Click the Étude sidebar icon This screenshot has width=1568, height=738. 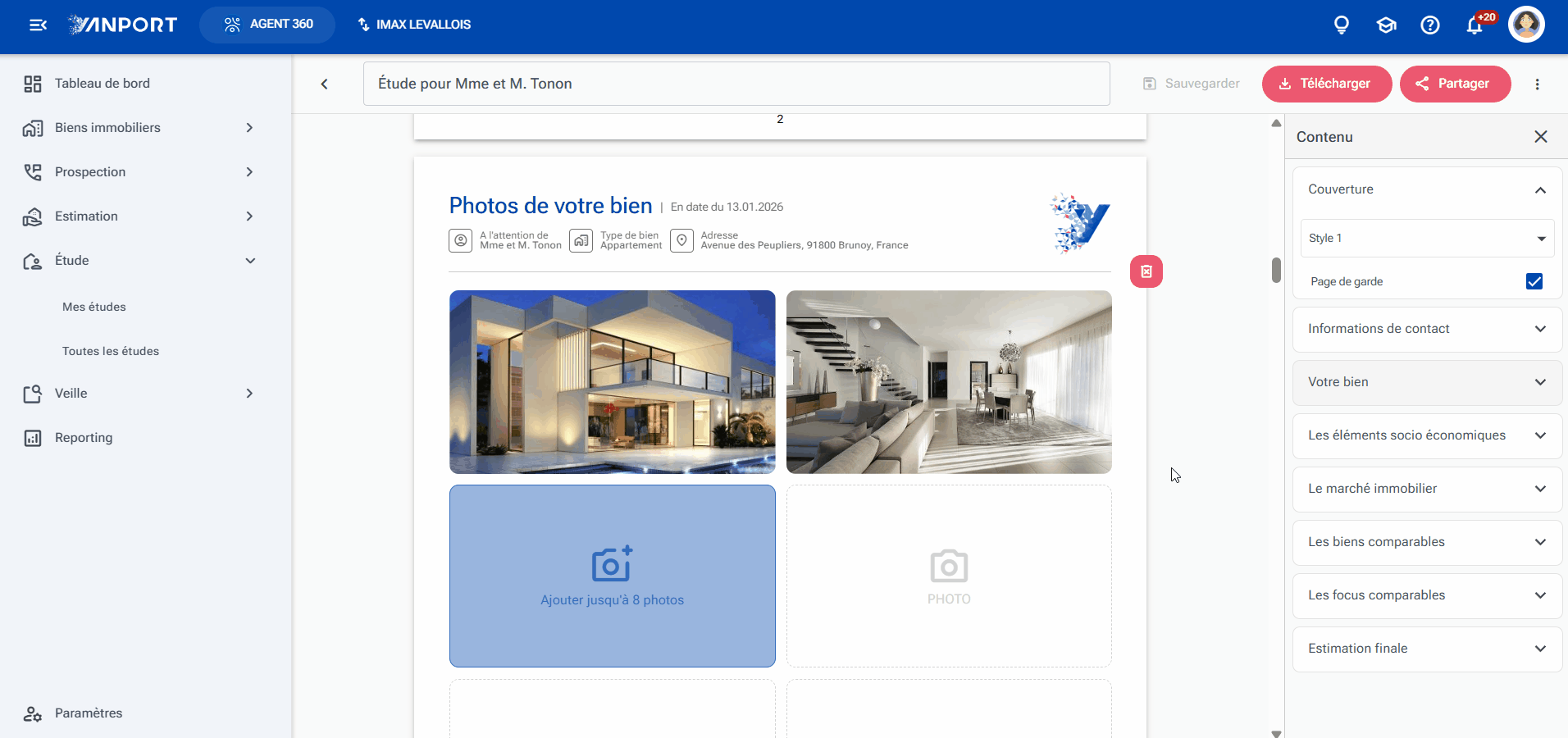[x=33, y=261]
